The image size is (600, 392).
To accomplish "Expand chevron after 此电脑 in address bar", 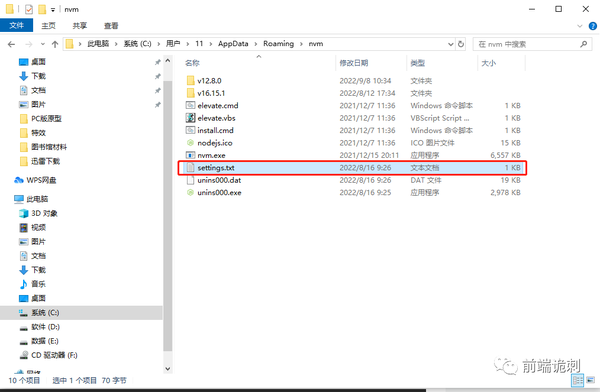I will click(x=116, y=44).
